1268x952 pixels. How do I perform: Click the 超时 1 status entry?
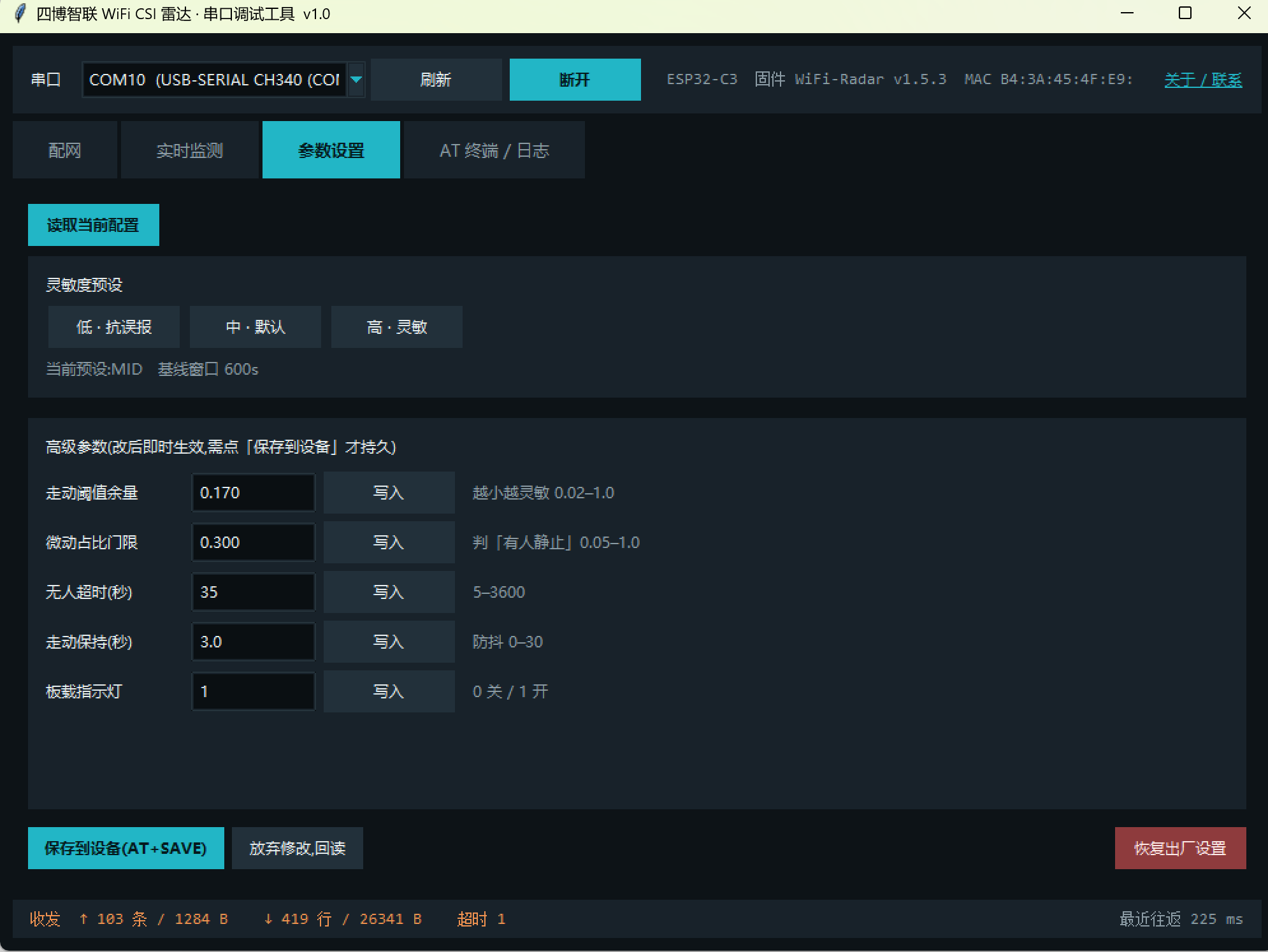(481, 919)
